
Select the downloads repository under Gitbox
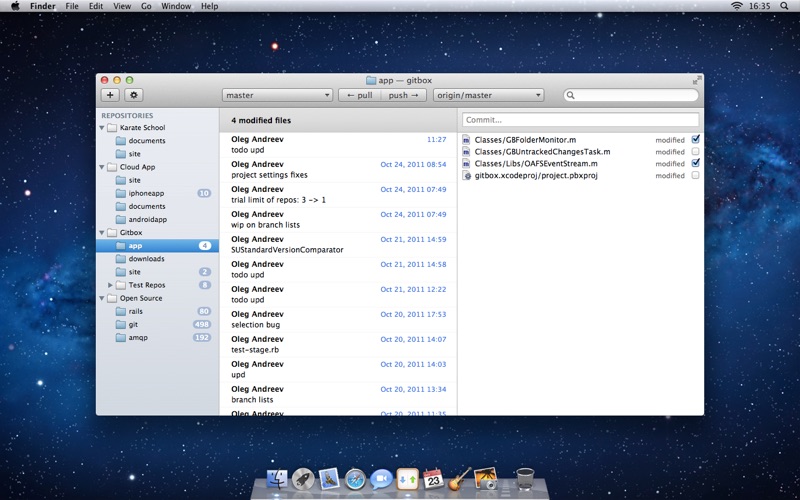157,259
